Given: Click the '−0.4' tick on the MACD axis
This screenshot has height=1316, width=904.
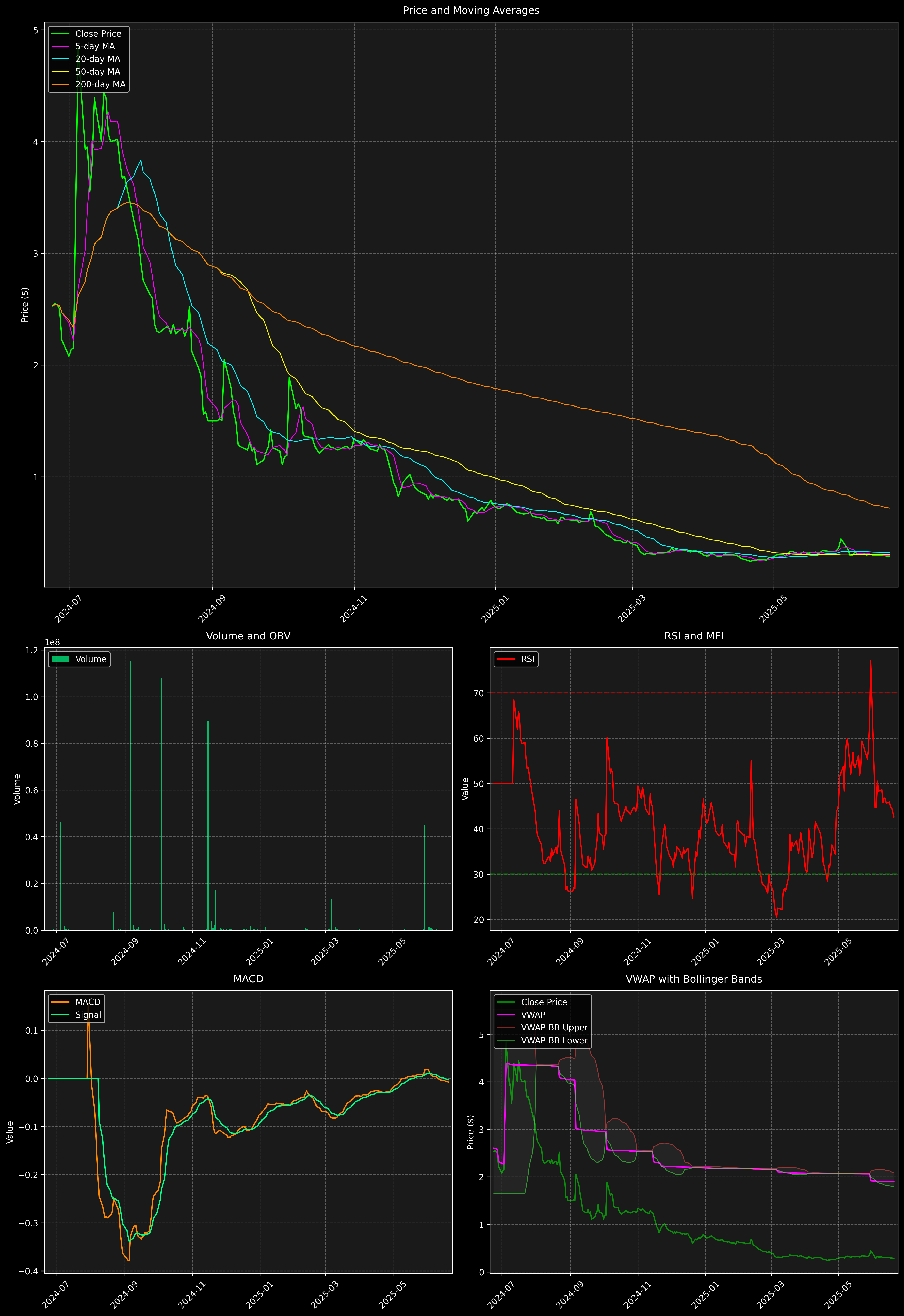Looking at the screenshot, I should [28, 1271].
